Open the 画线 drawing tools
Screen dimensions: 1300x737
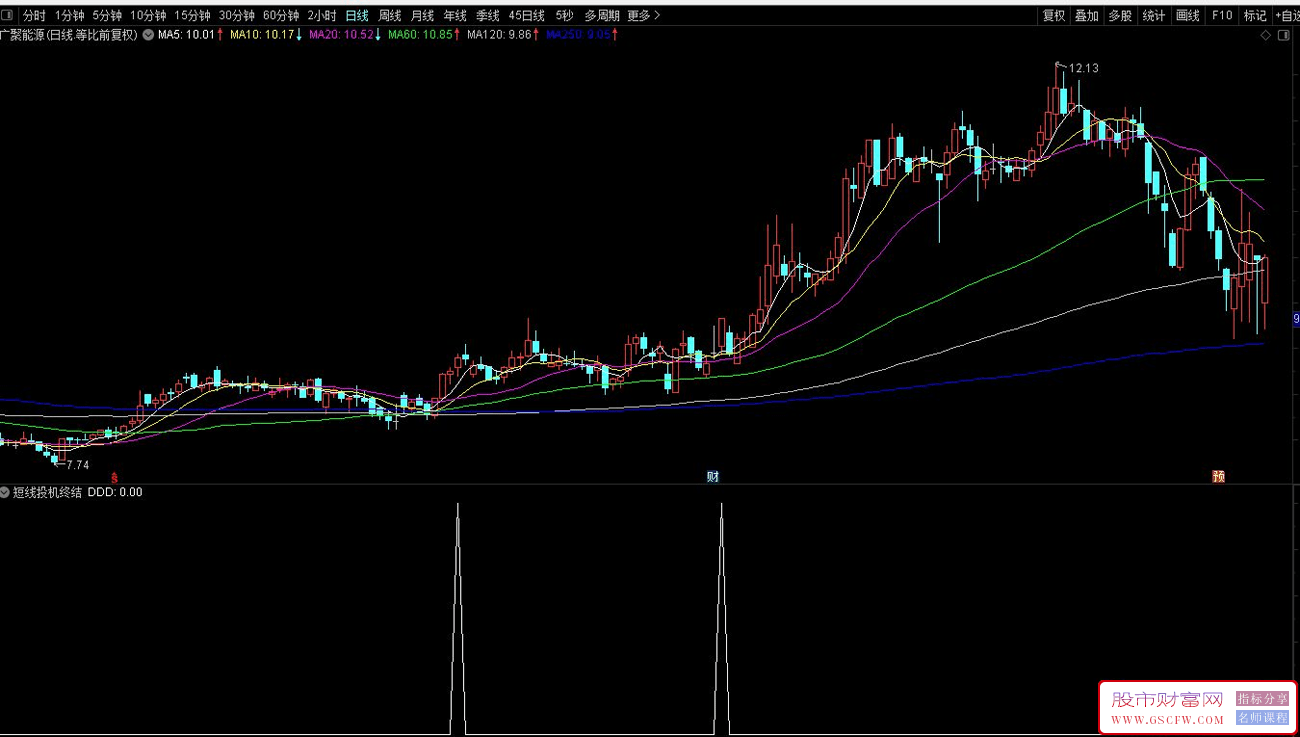coord(1187,16)
